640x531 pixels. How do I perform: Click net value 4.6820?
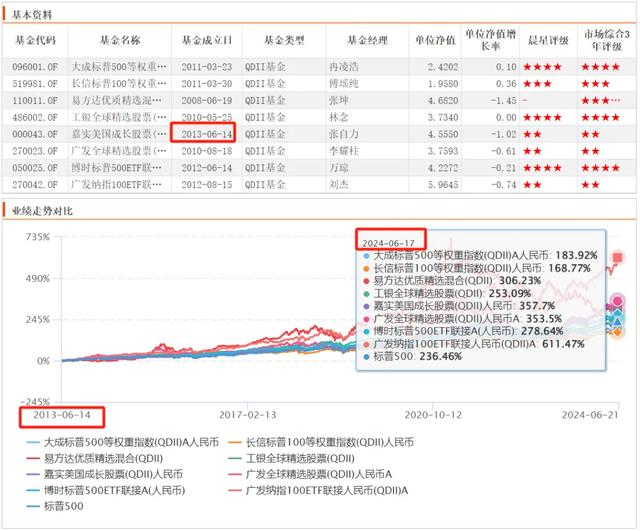click(443, 100)
